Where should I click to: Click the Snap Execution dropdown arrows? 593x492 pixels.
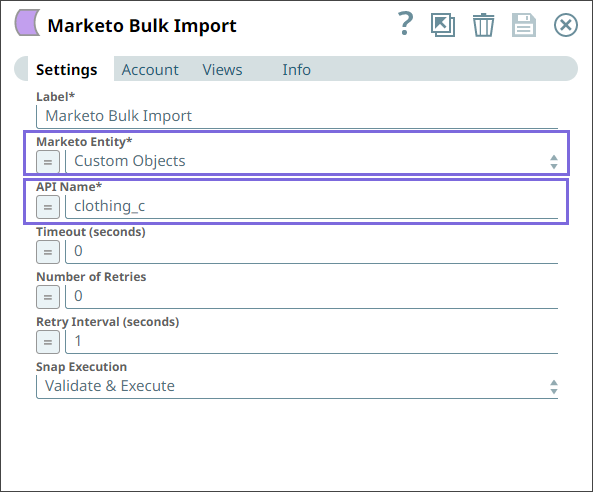[x=554, y=387]
